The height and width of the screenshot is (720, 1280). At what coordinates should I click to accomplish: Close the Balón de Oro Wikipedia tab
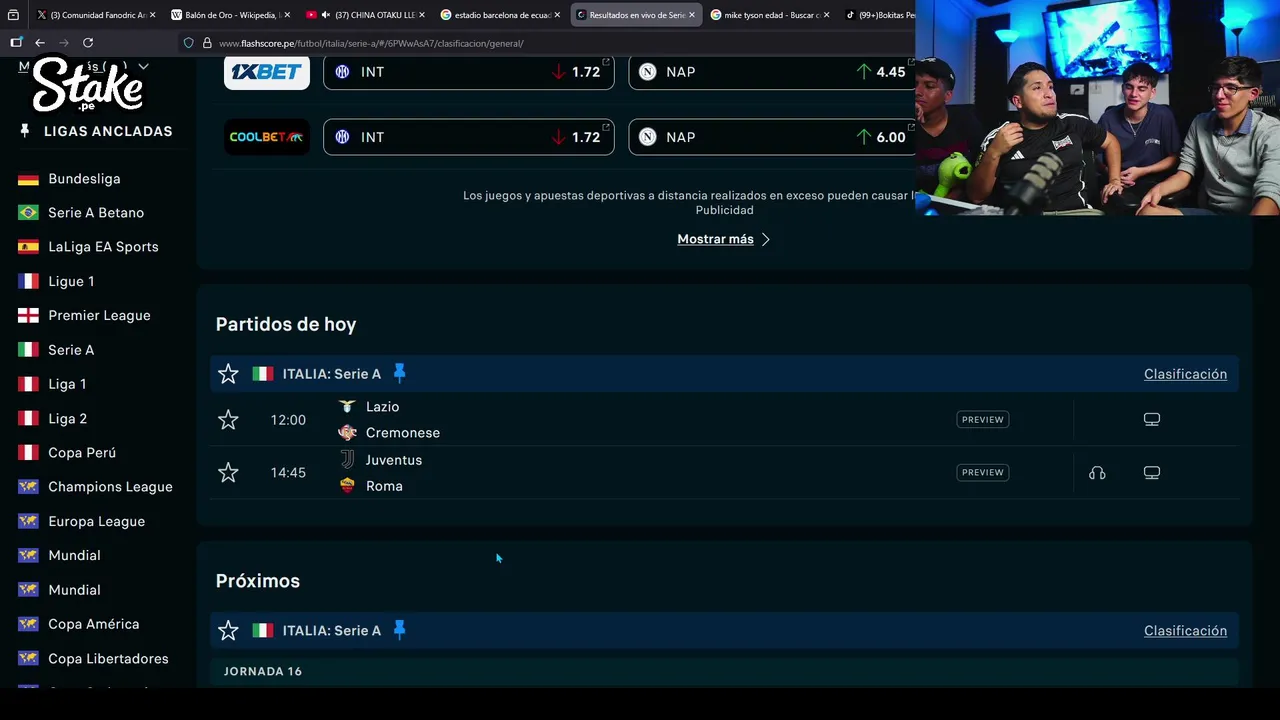[287, 15]
